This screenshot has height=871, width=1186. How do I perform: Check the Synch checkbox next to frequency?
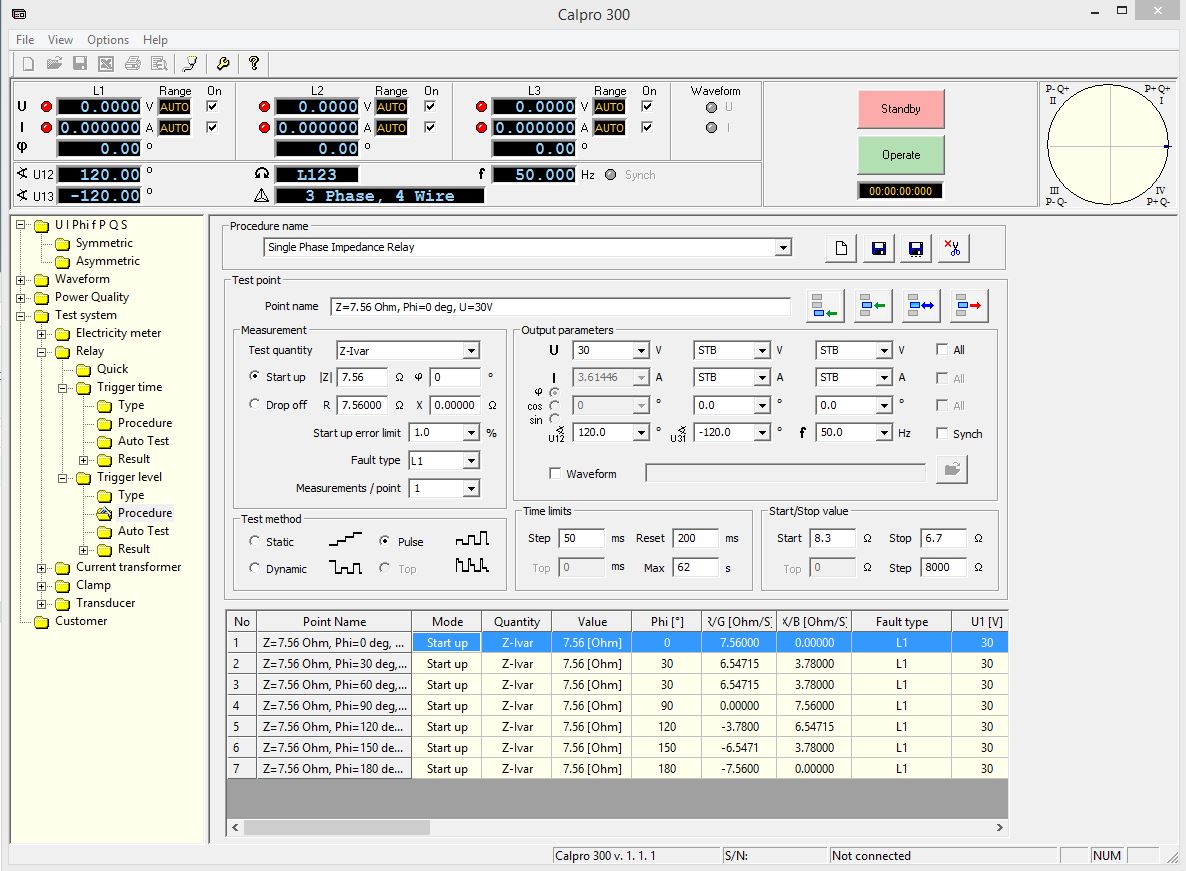(942, 433)
